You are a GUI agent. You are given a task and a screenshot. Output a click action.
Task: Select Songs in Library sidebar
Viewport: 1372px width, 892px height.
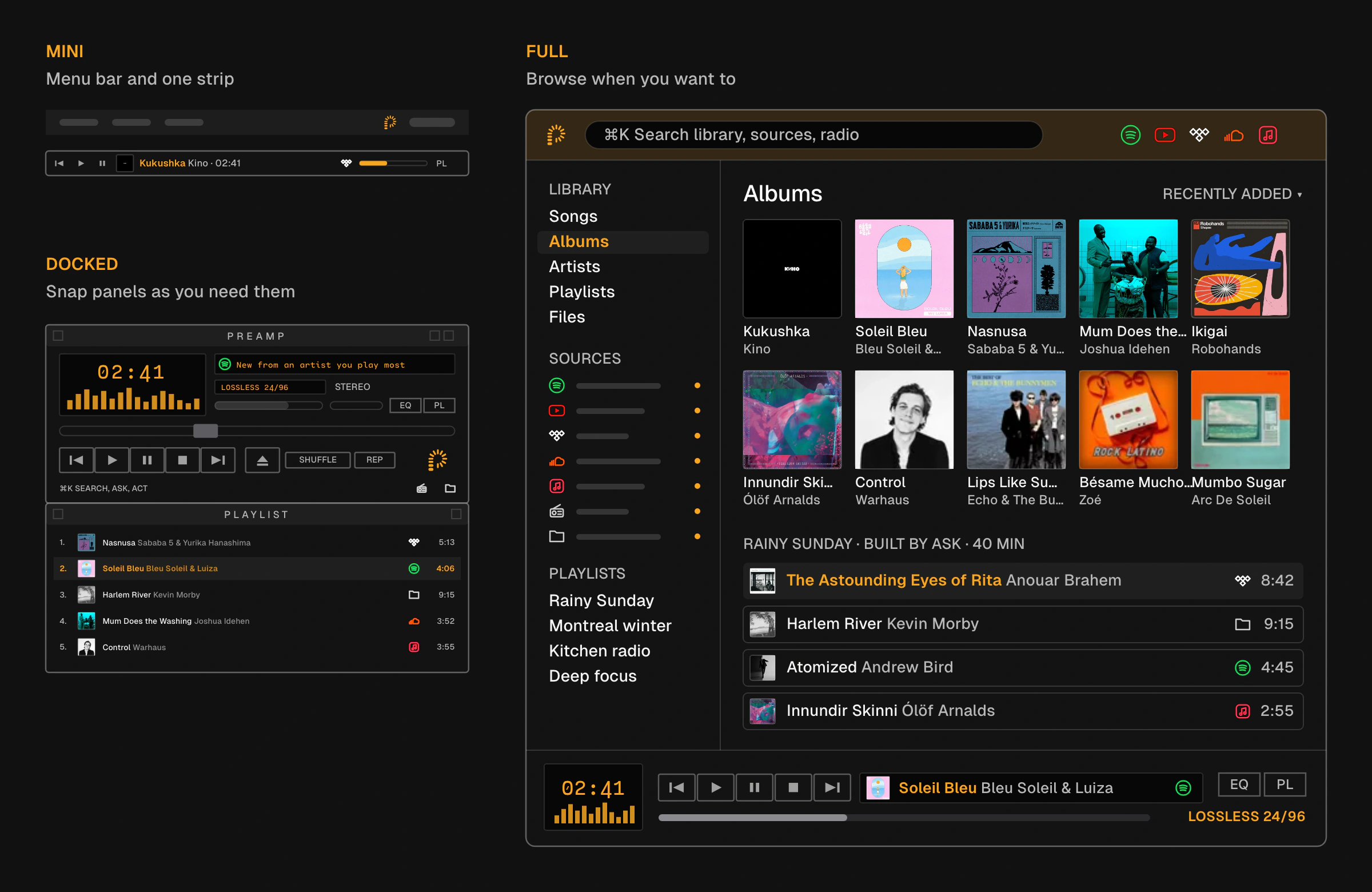573,216
